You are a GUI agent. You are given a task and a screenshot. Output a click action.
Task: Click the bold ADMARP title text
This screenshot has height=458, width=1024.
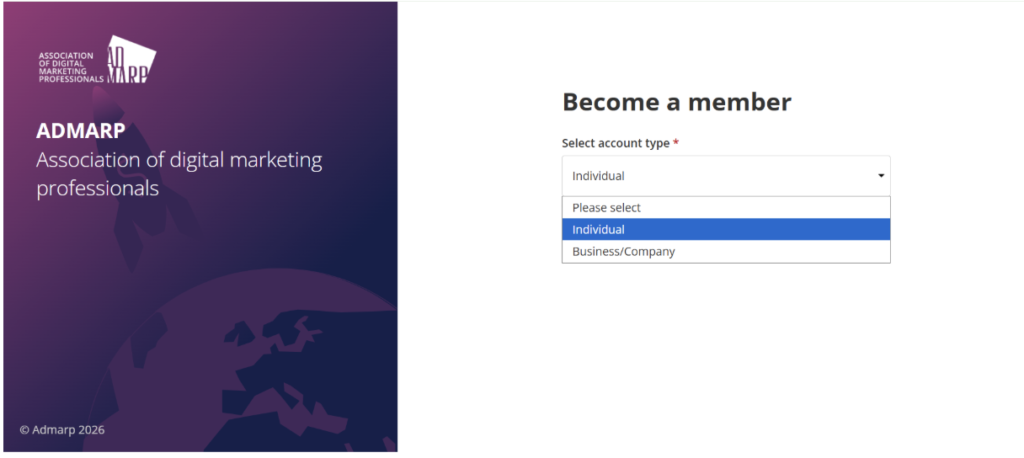80,131
